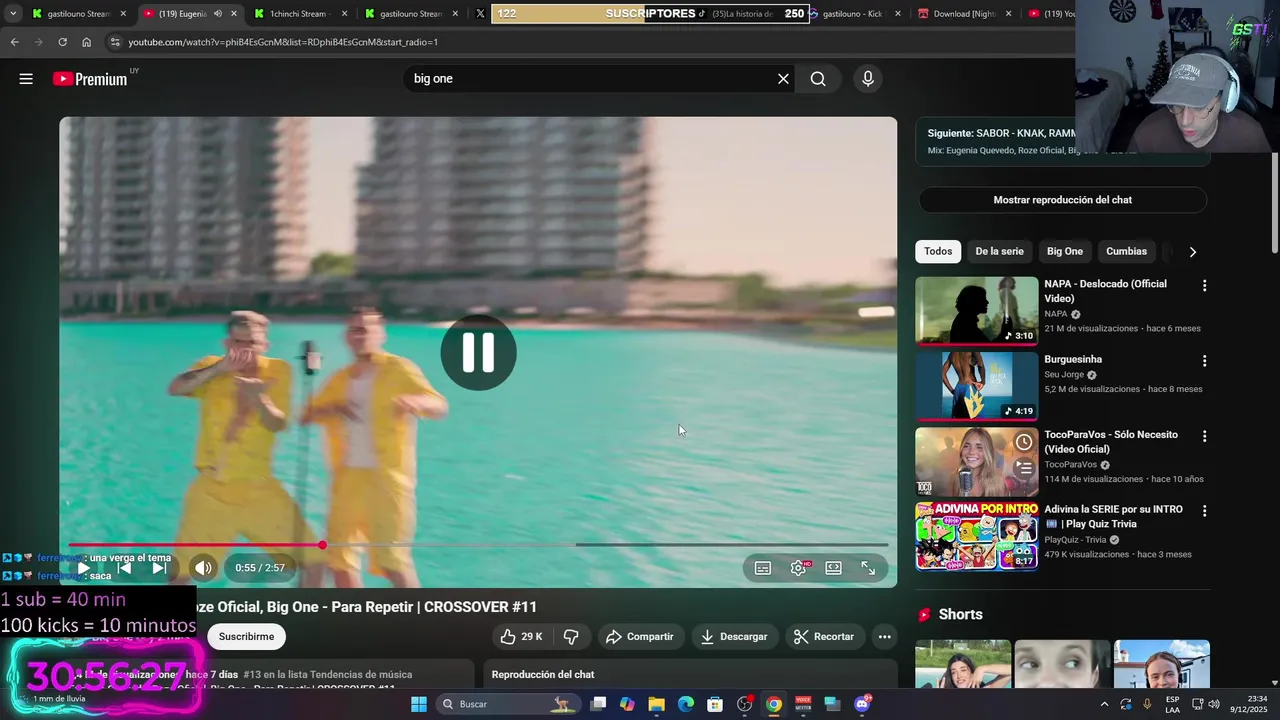Open options for the TocoParaVos video

click(x=1204, y=437)
